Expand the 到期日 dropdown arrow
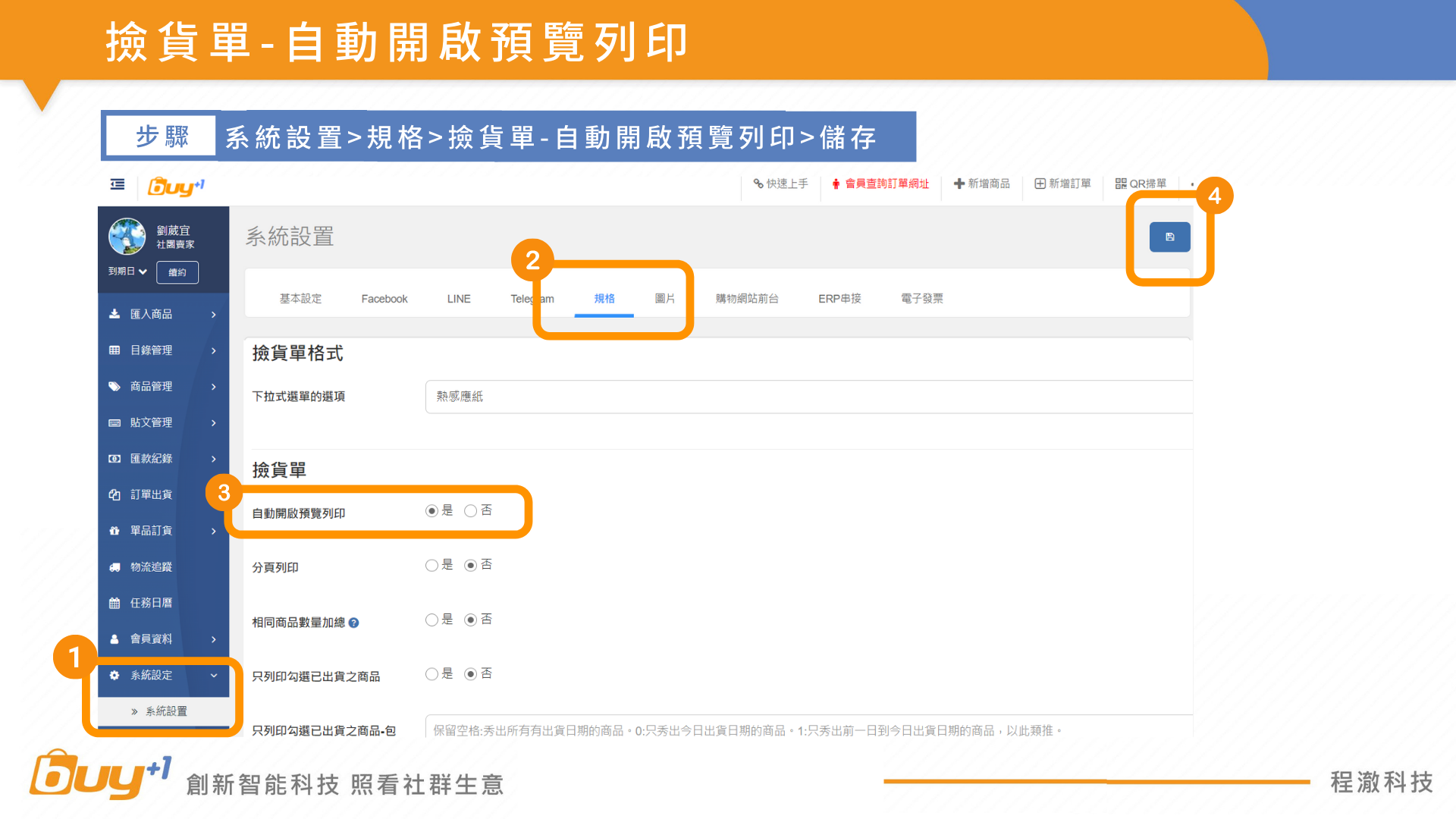The width and height of the screenshot is (1456, 819). pos(143,271)
